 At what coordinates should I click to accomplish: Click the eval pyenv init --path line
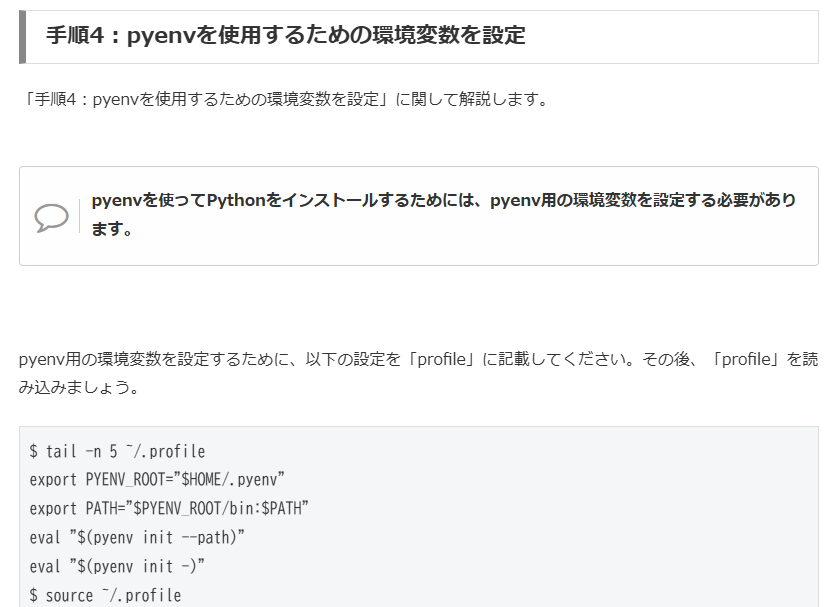pos(137,538)
